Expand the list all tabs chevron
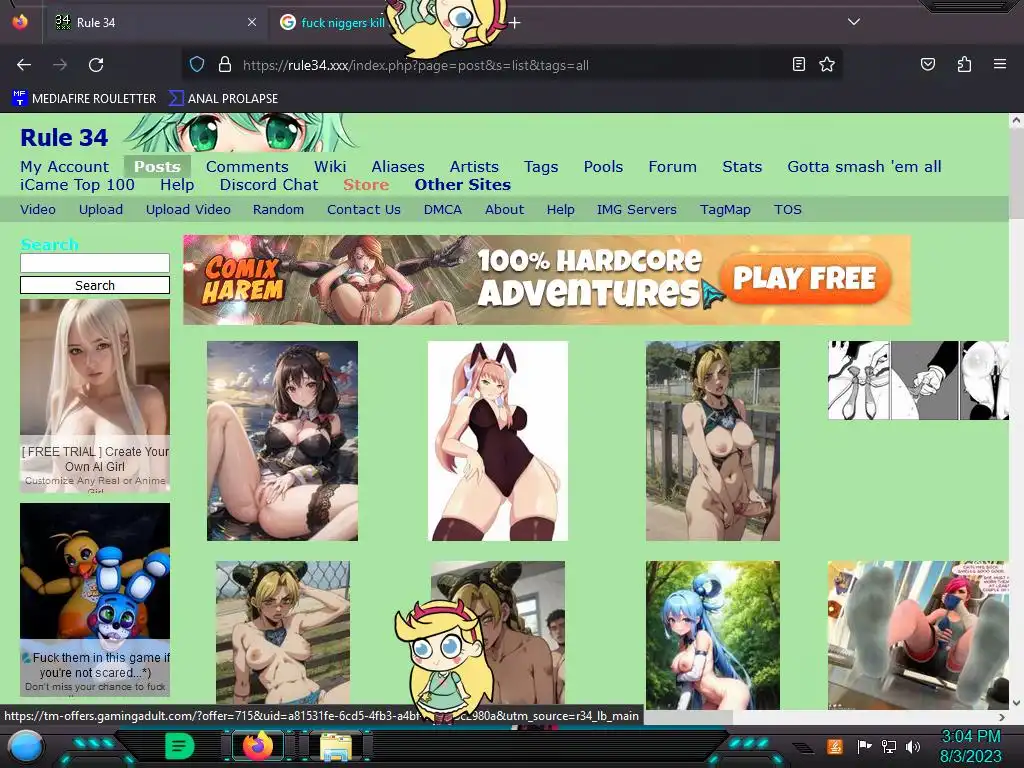1024x768 pixels. [854, 22]
